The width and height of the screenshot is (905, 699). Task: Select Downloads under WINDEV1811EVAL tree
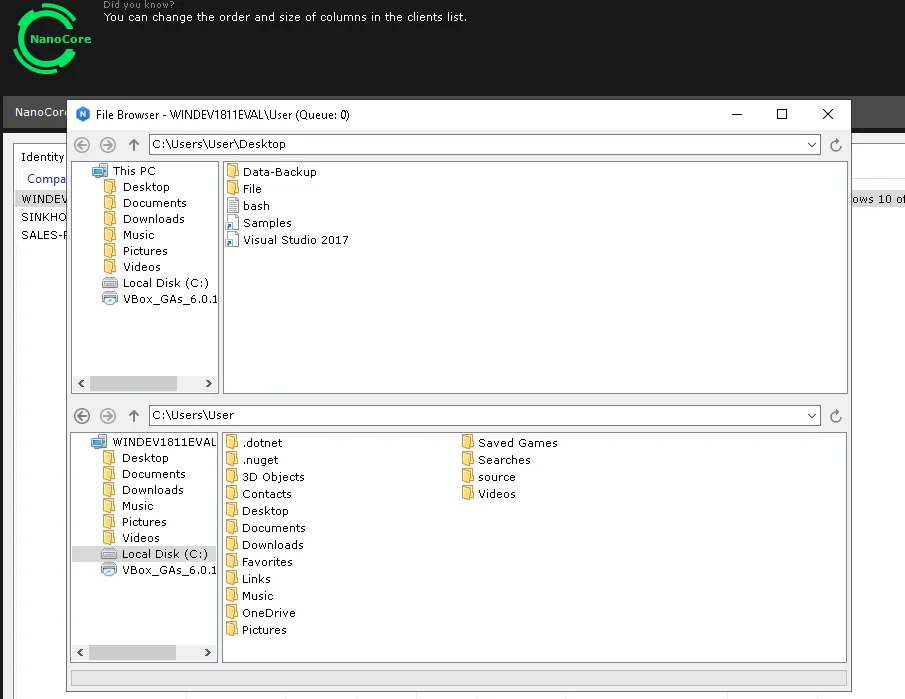pyautogui.click(x=143, y=490)
